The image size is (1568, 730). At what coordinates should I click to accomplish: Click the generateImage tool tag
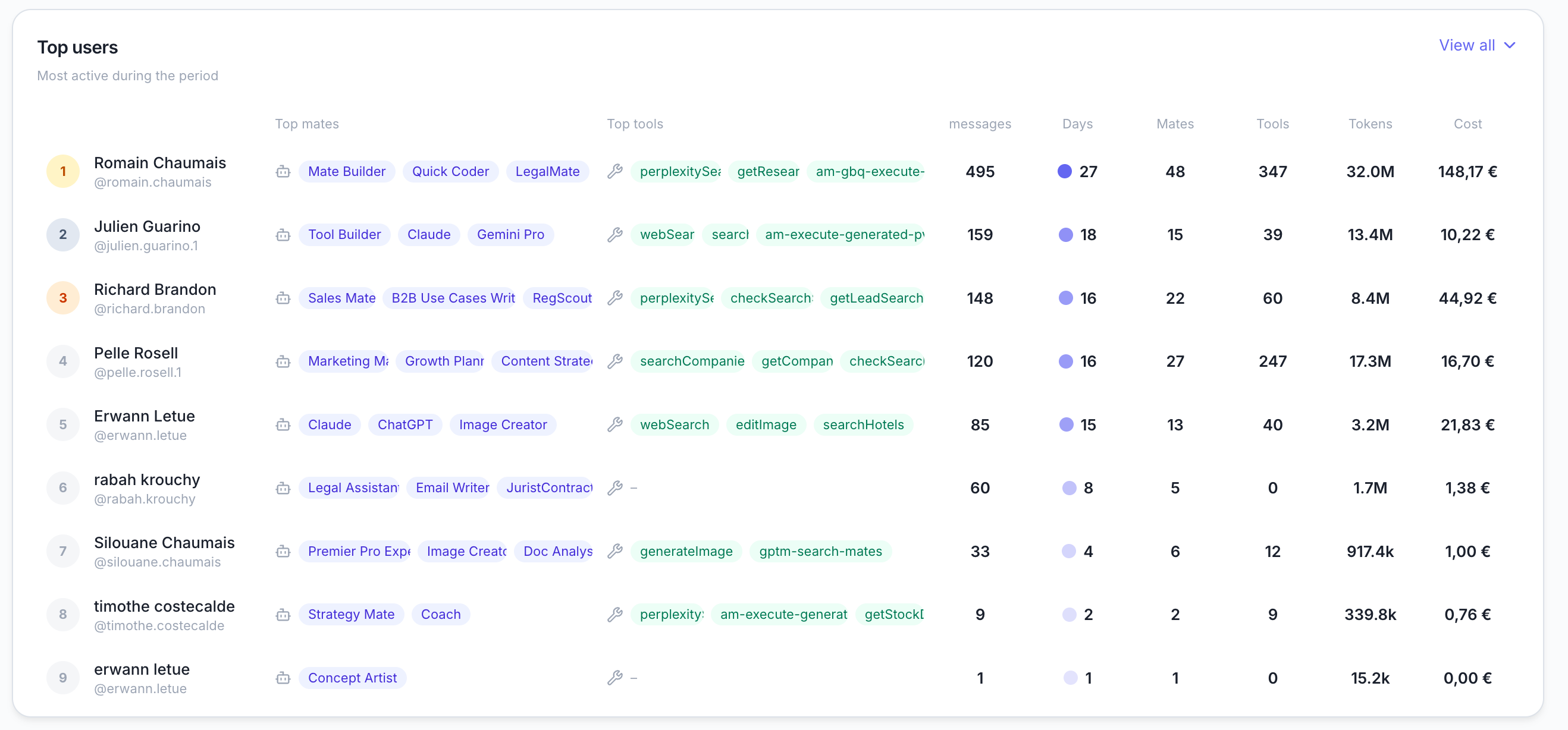[x=686, y=551]
